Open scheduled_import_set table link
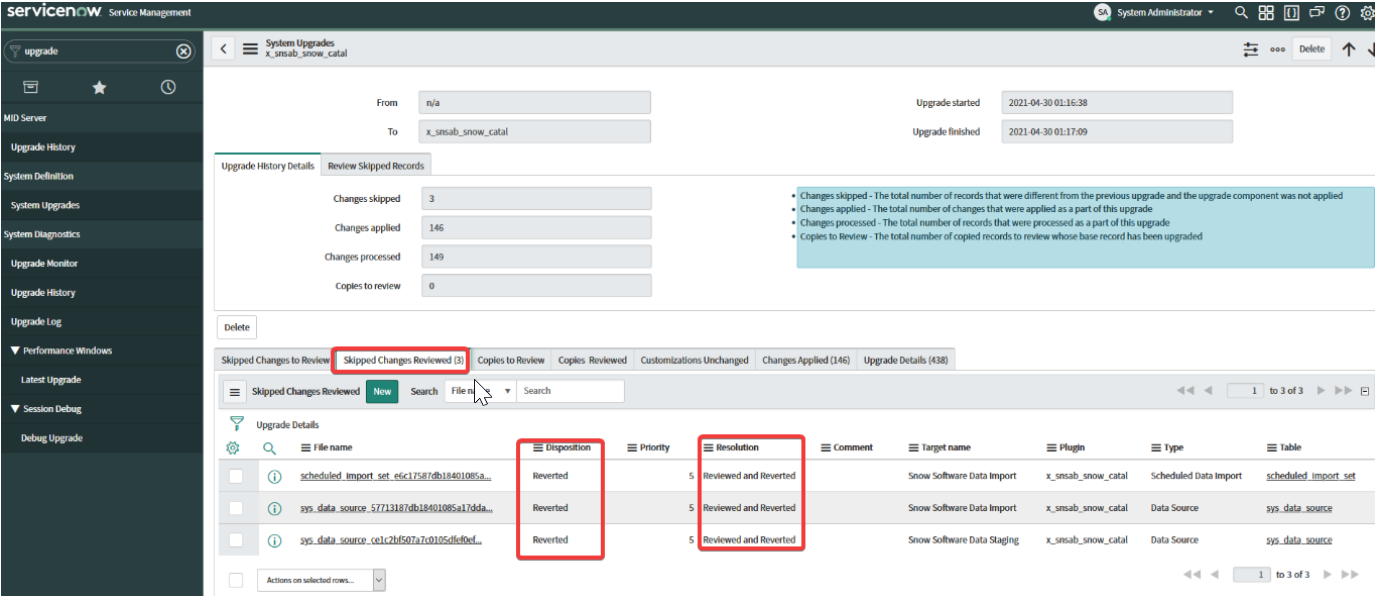The height and width of the screenshot is (596, 1377). 1311,476
